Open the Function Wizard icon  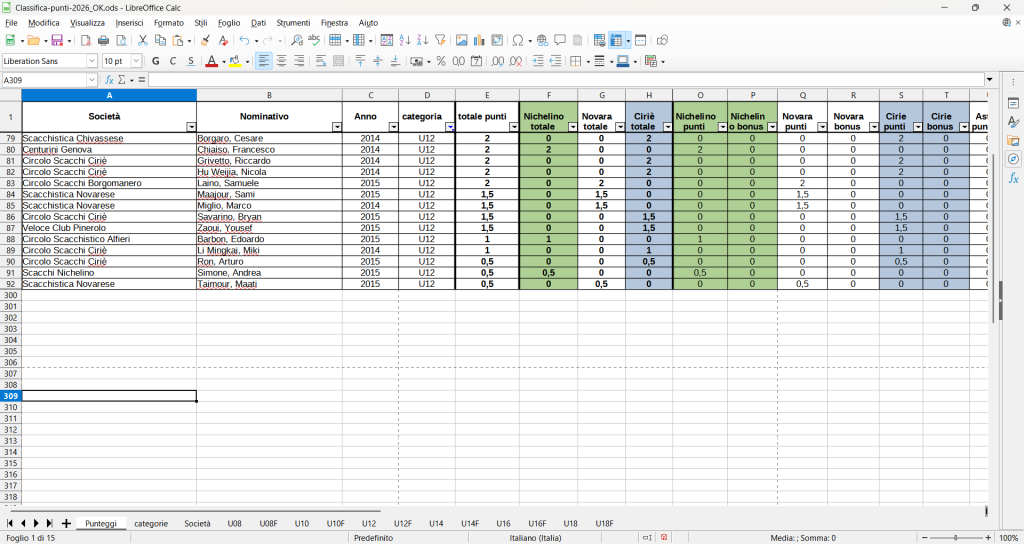tap(110, 80)
